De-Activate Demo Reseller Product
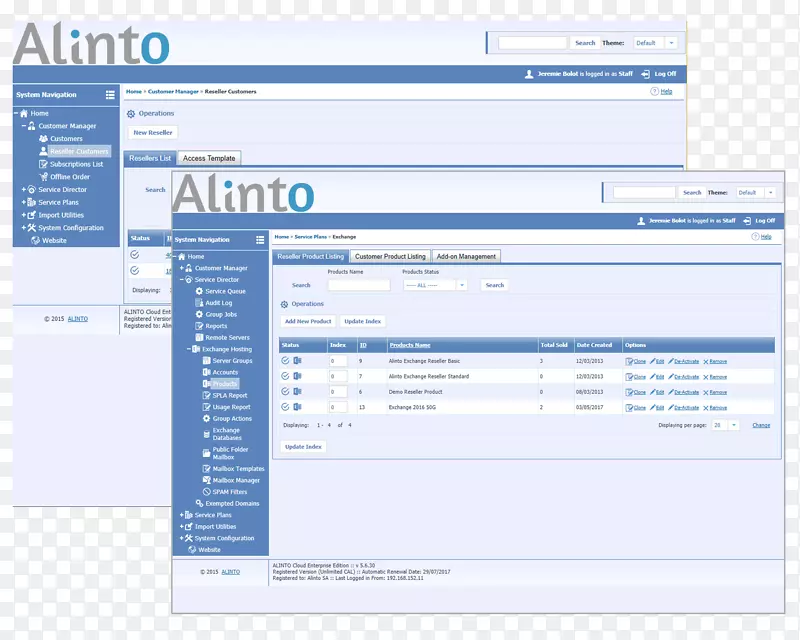The width and height of the screenshot is (800, 640). tap(684, 392)
